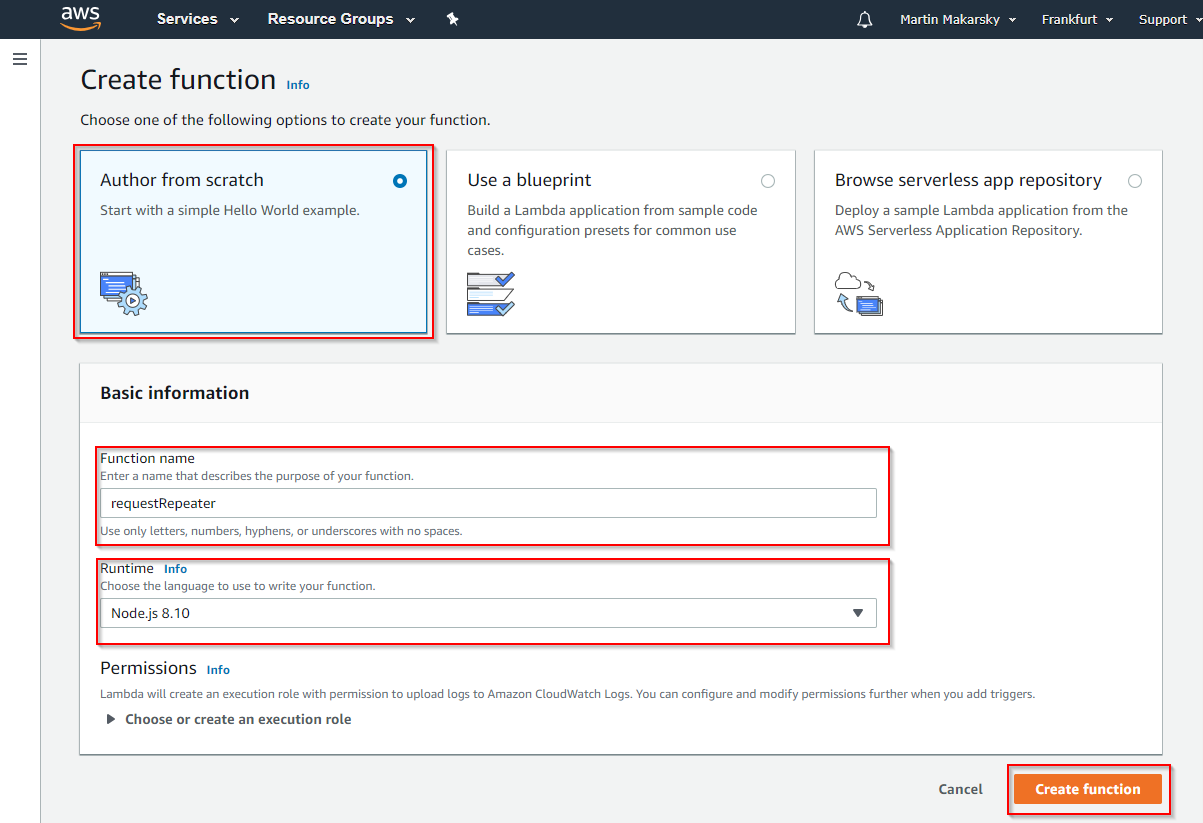Click the Create function button
Screen dimensions: 1203x823
coord(1088,789)
